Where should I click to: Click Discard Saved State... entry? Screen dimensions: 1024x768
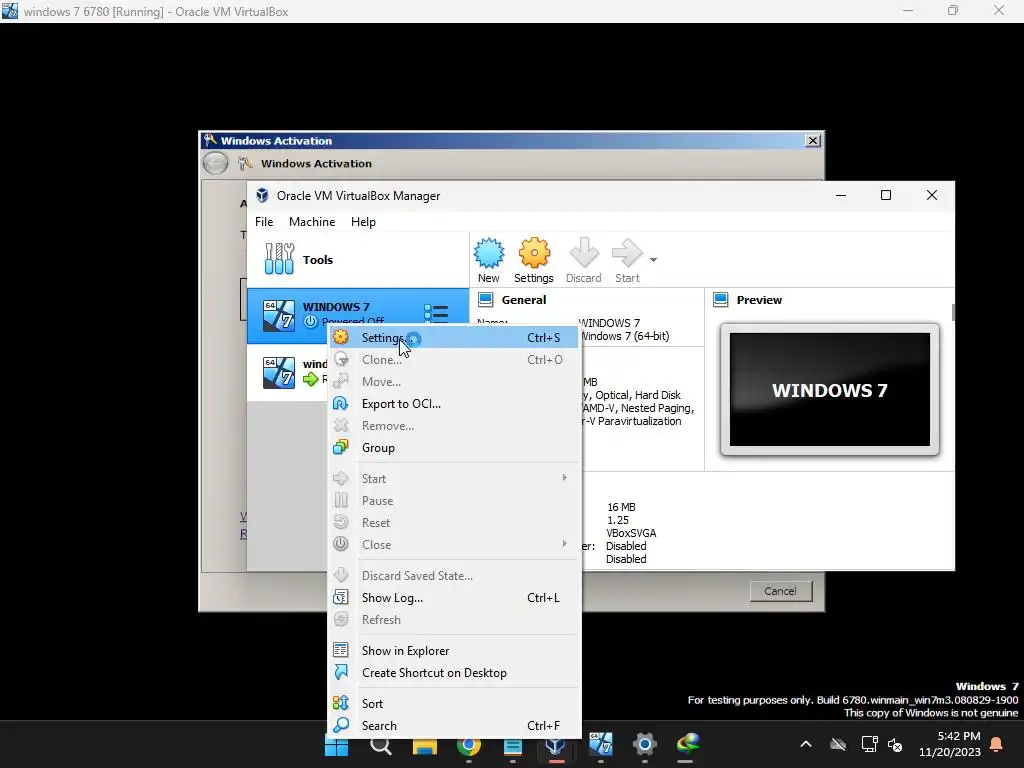[453, 576]
